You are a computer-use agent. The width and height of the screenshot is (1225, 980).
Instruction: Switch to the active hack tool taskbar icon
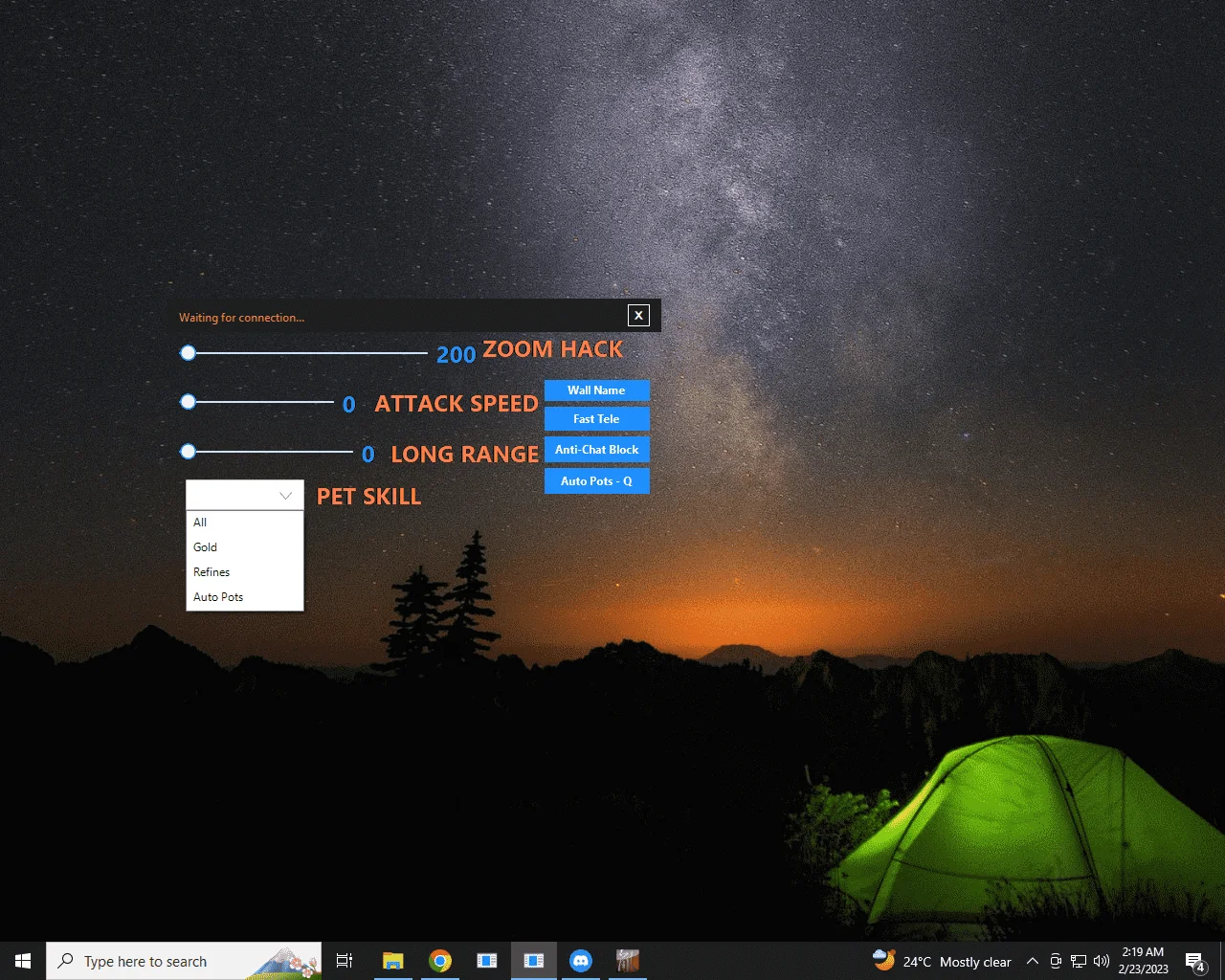pos(534,961)
